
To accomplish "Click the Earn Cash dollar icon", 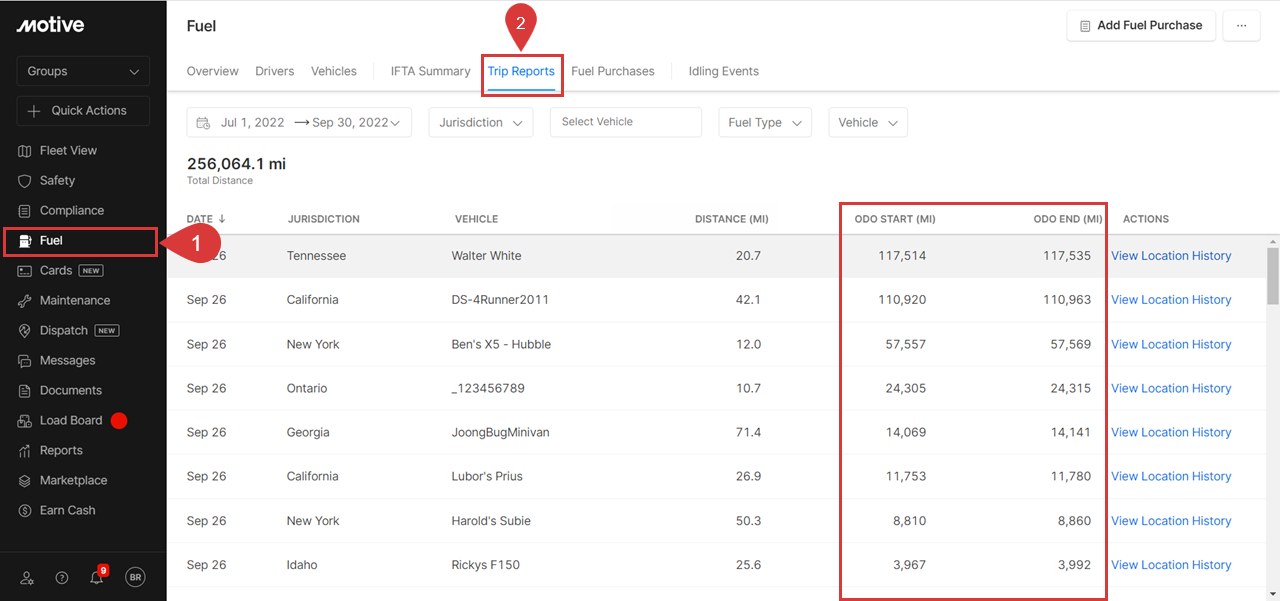I will [x=25, y=511].
